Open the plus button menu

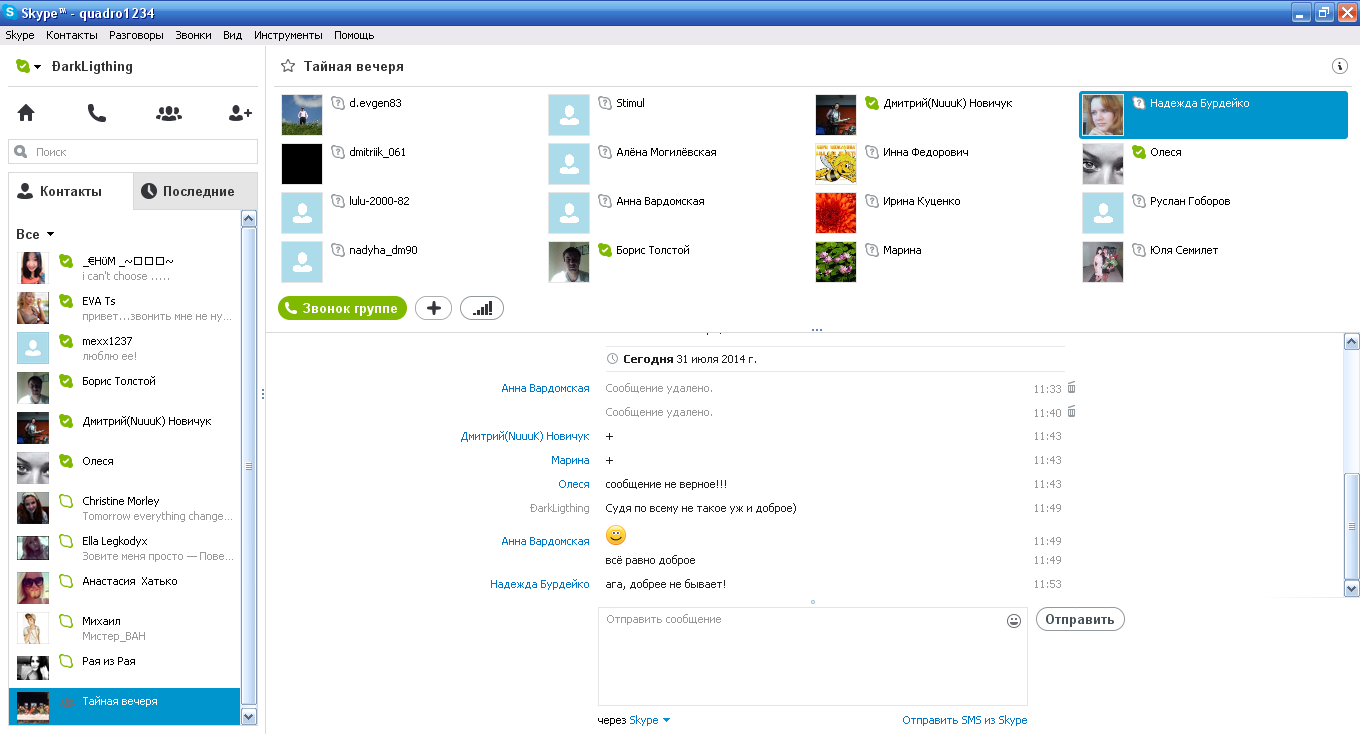[433, 308]
